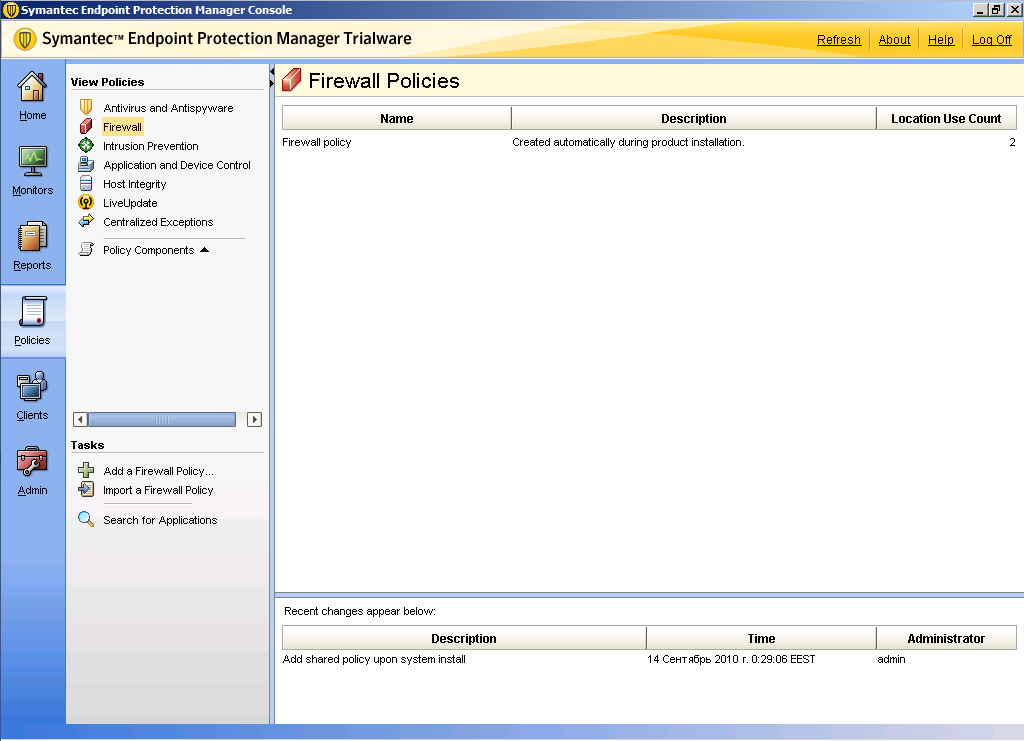Restore down the console window

click(x=996, y=10)
